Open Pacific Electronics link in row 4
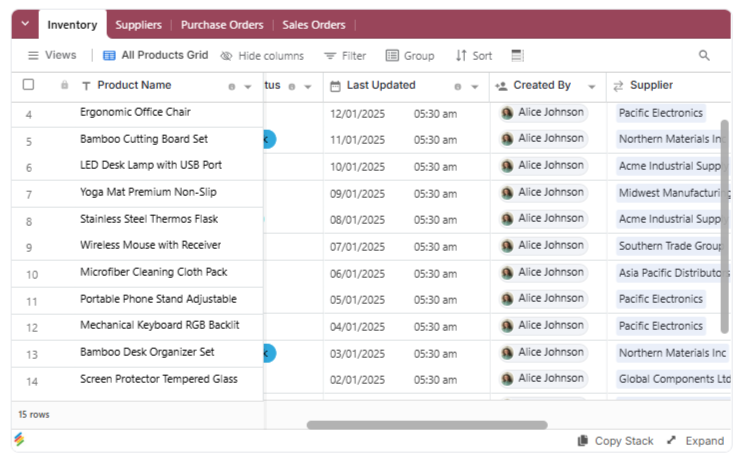748x460 pixels. coord(661,113)
